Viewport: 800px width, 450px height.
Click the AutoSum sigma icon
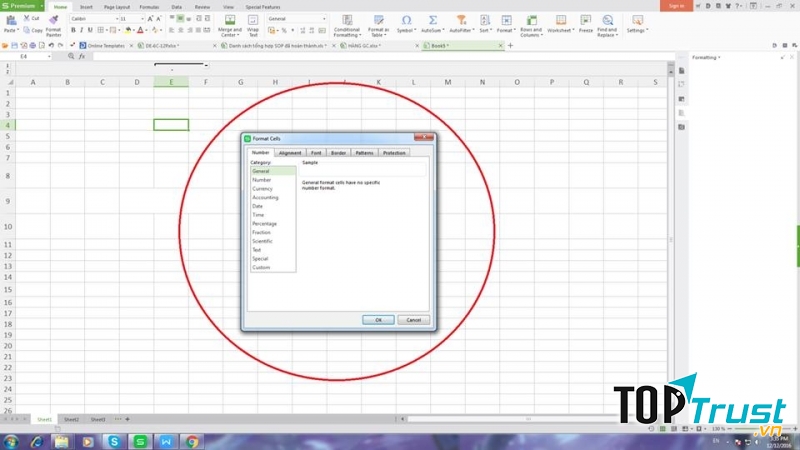point(433,20)
